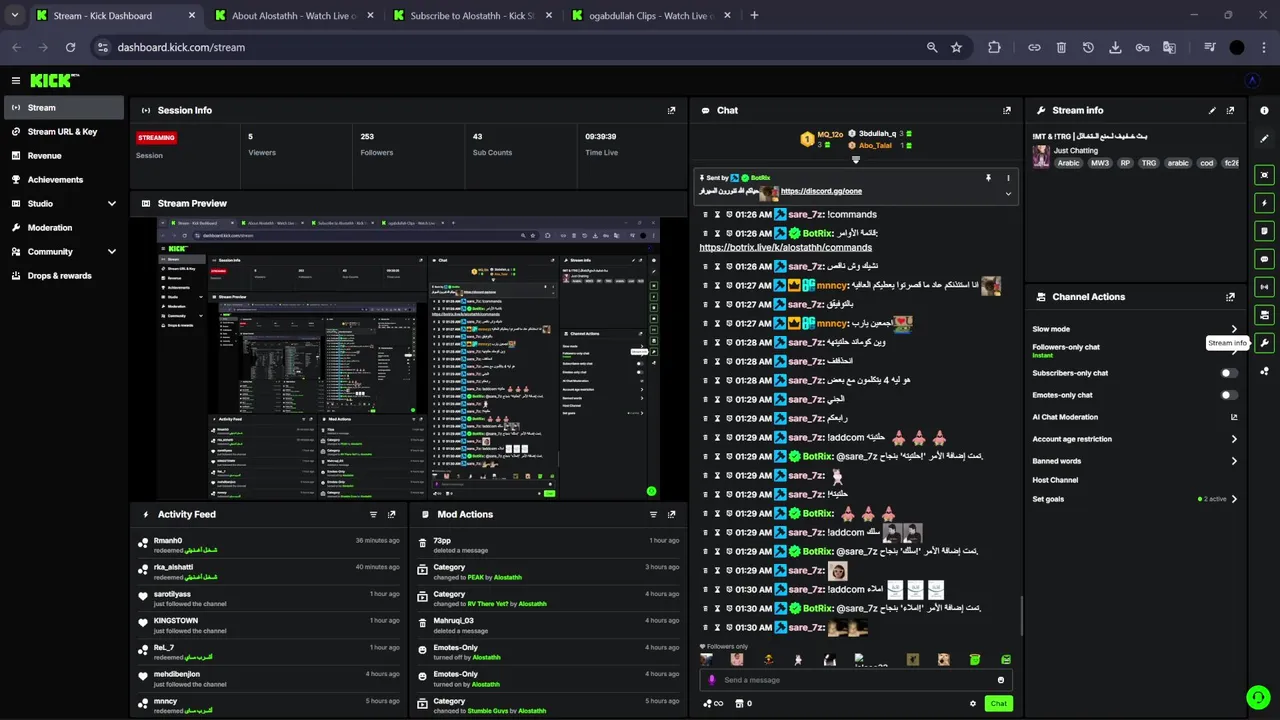1280x720 pixels.
Task: Toggle the broadcast signal widget in sidebar
Action: click(1264, 287)
